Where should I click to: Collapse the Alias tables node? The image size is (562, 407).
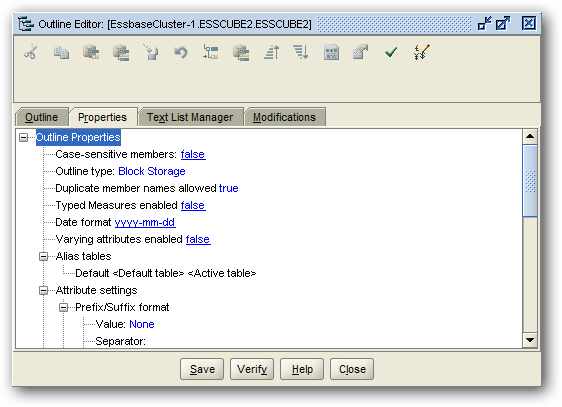point(43,256)
